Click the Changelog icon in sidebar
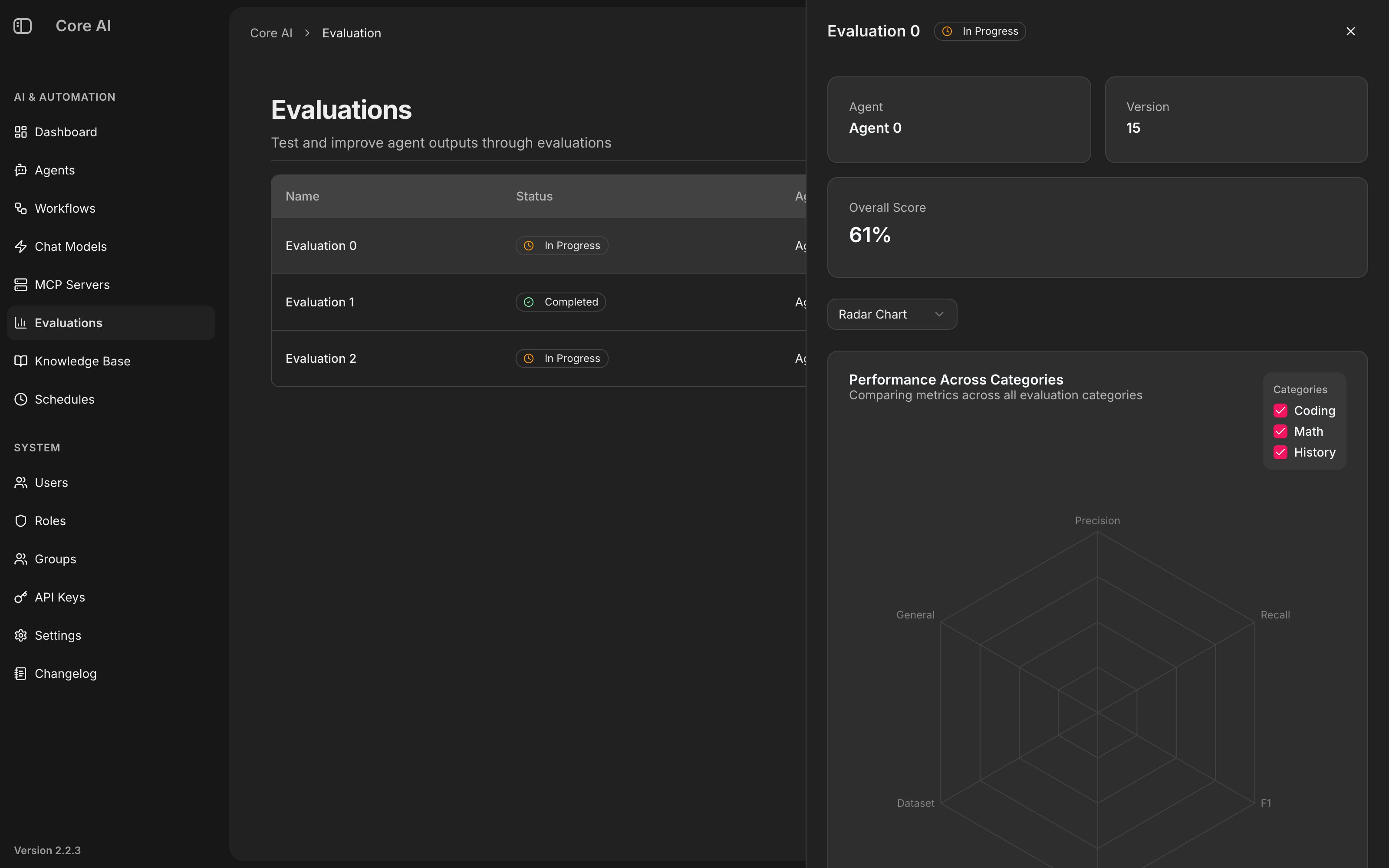Viewport: 1389px width, 868px height. tap(21, 674)
